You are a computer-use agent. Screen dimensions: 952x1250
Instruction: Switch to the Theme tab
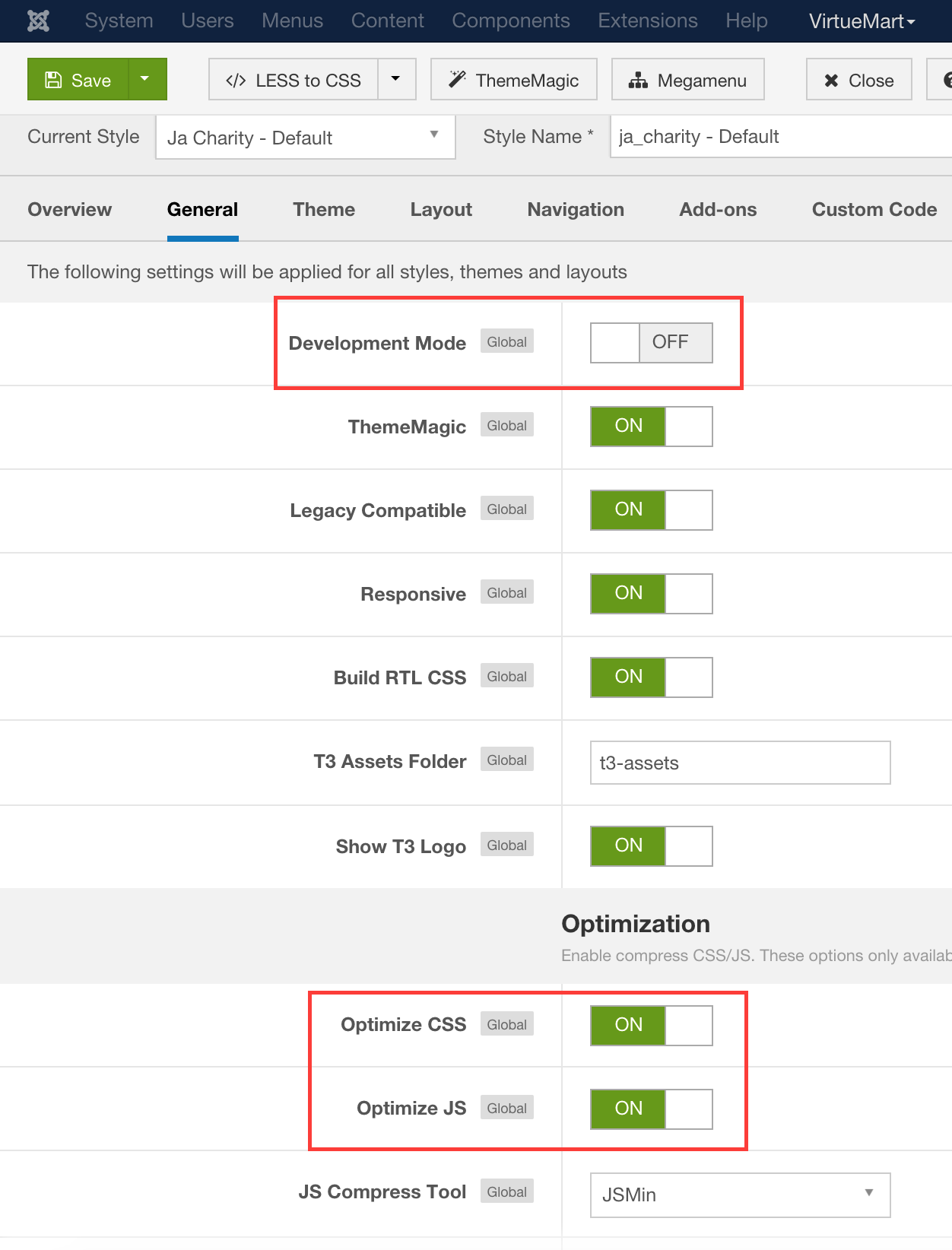tap(324, 210)
